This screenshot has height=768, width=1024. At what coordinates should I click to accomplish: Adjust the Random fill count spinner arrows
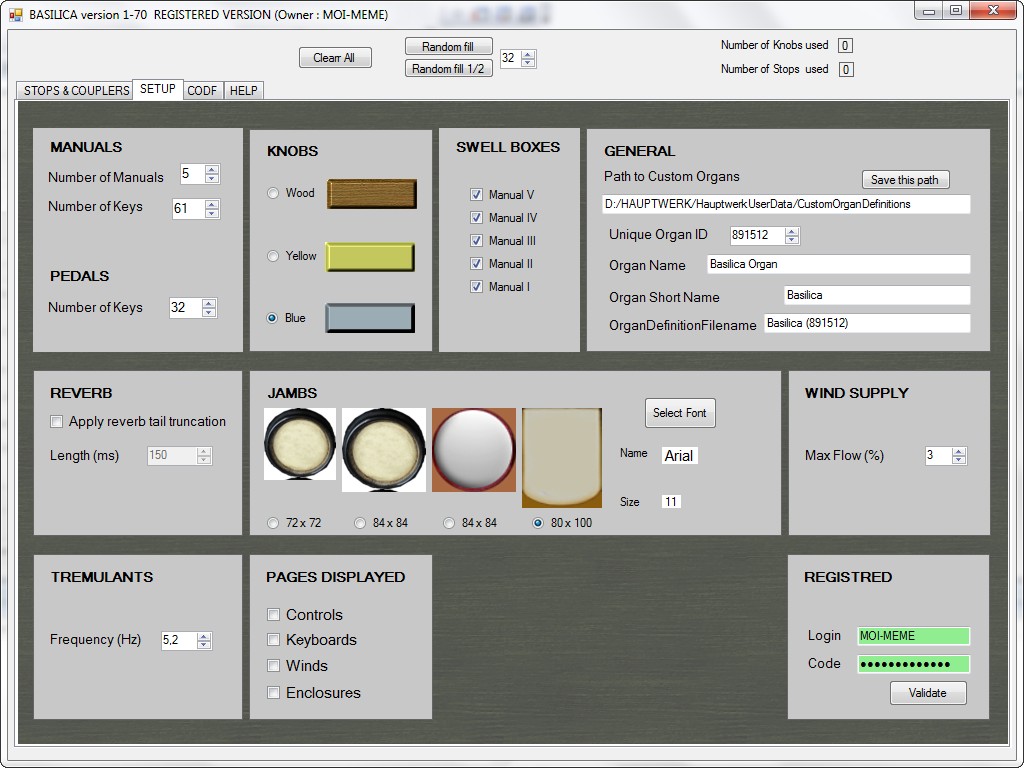pos(528,59)
